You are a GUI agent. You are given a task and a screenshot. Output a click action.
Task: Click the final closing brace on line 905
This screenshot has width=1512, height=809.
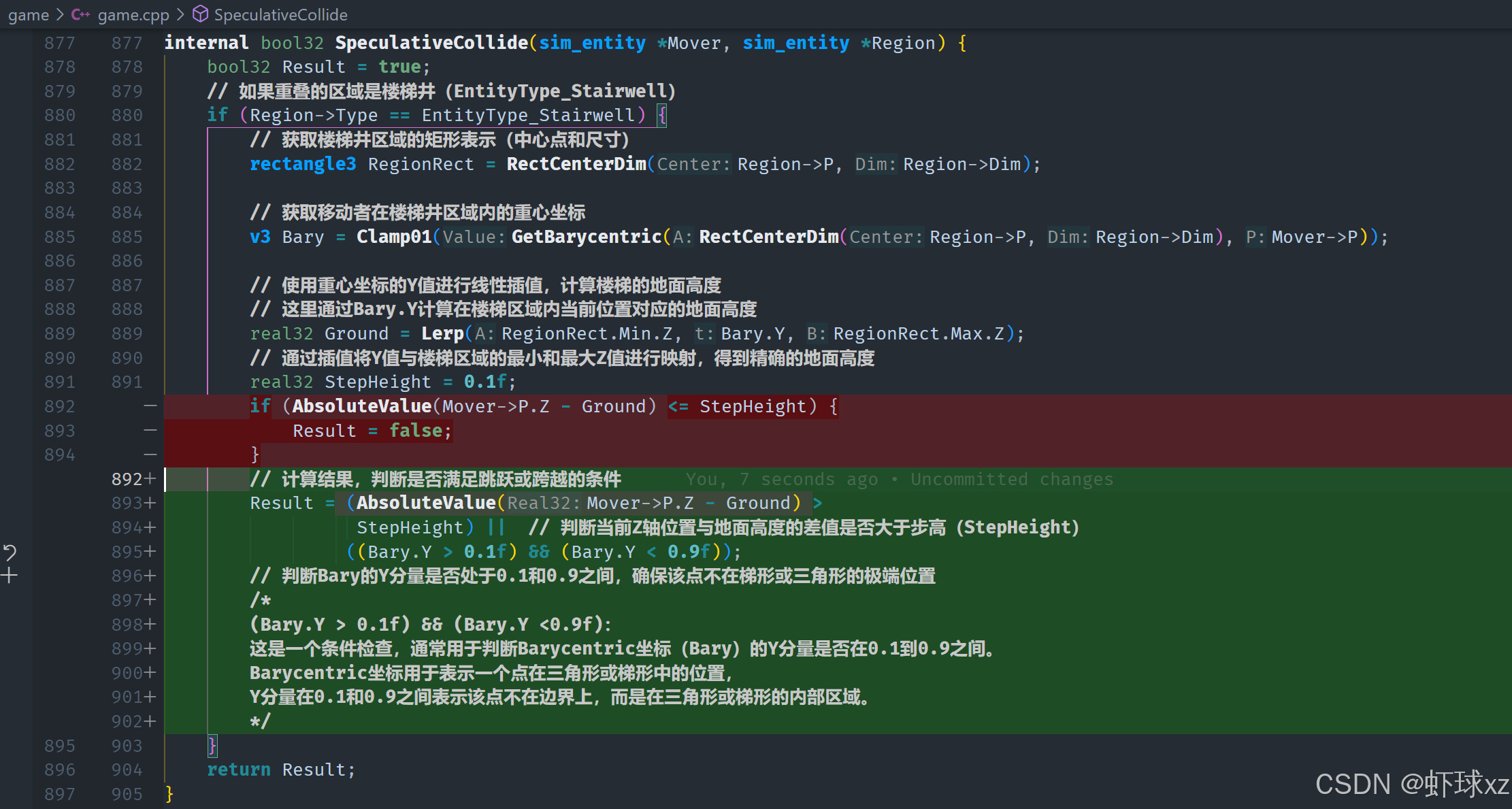pyautogui.click(x=169, y=794)
